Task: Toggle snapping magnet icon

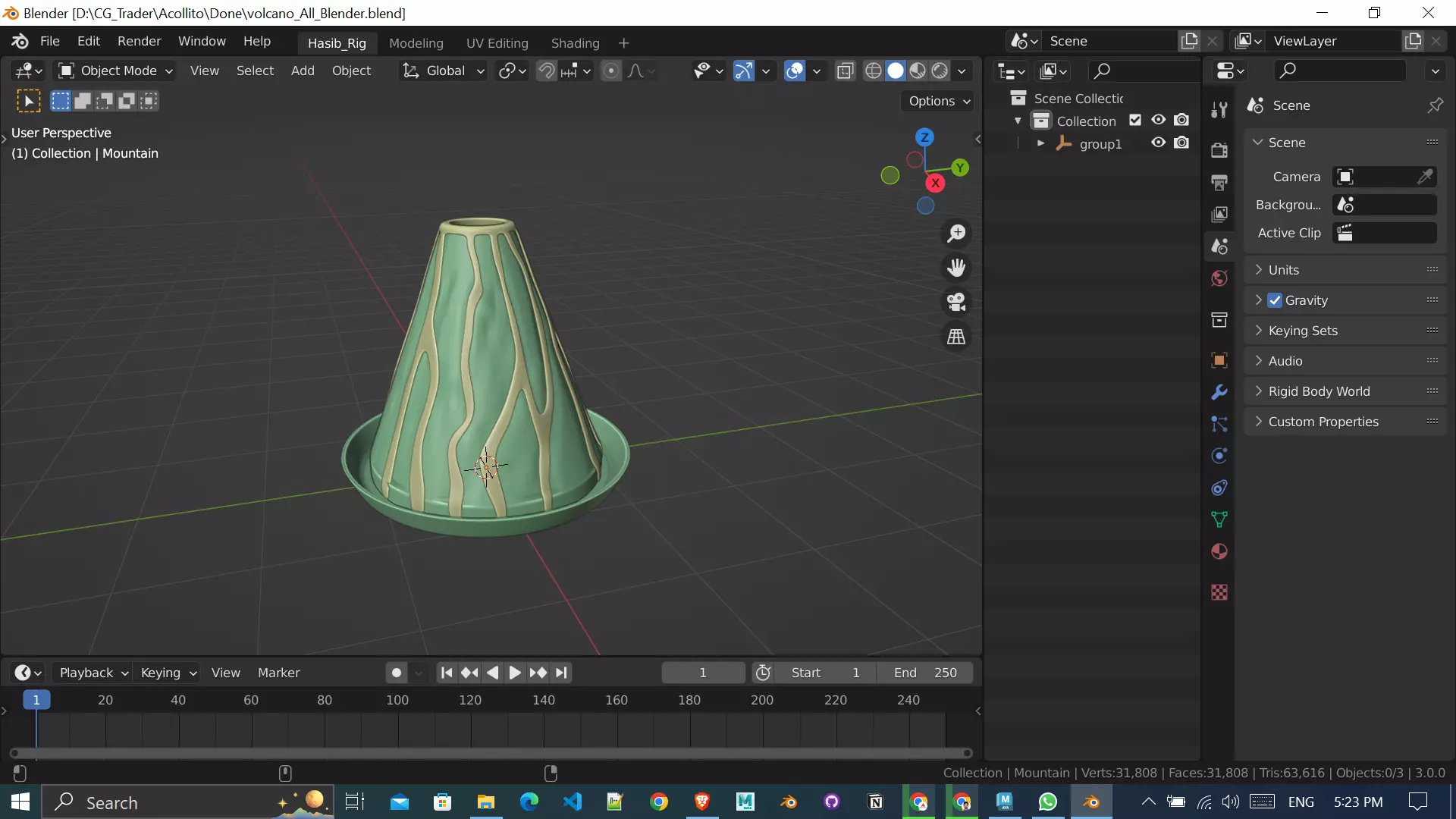Action: 546,71
